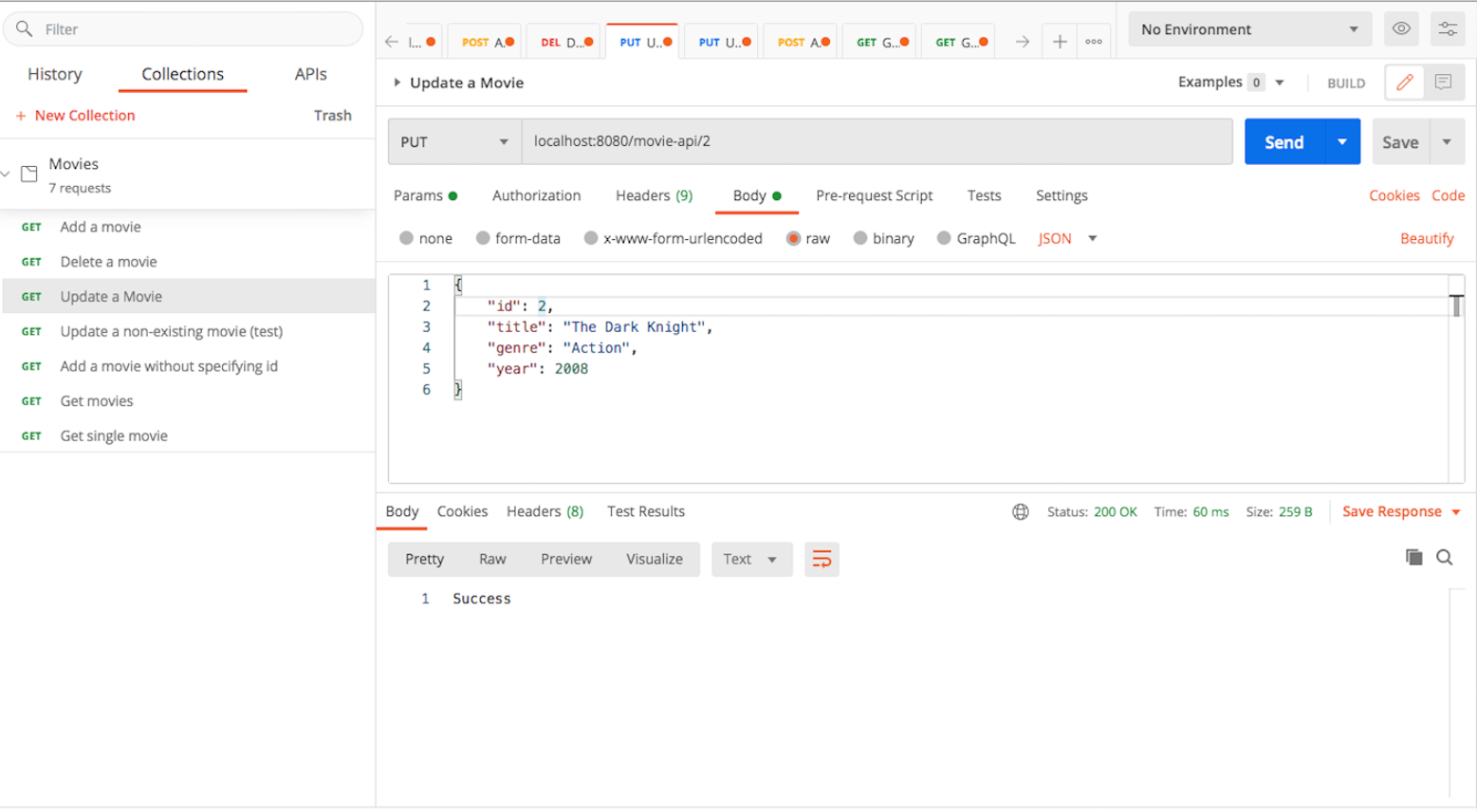Expand the Update a Movie request description
The image size is (1477, 812).
coord(397,83)
